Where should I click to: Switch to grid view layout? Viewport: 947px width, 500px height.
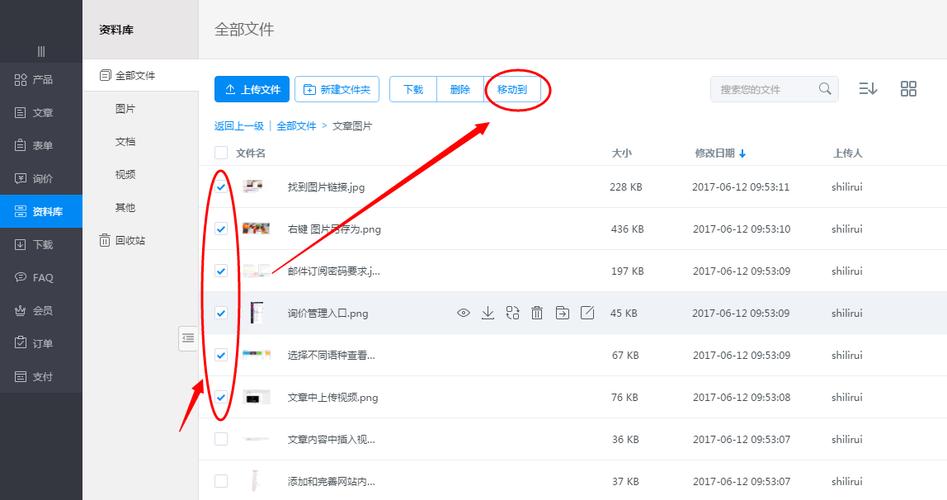point(908,89)
